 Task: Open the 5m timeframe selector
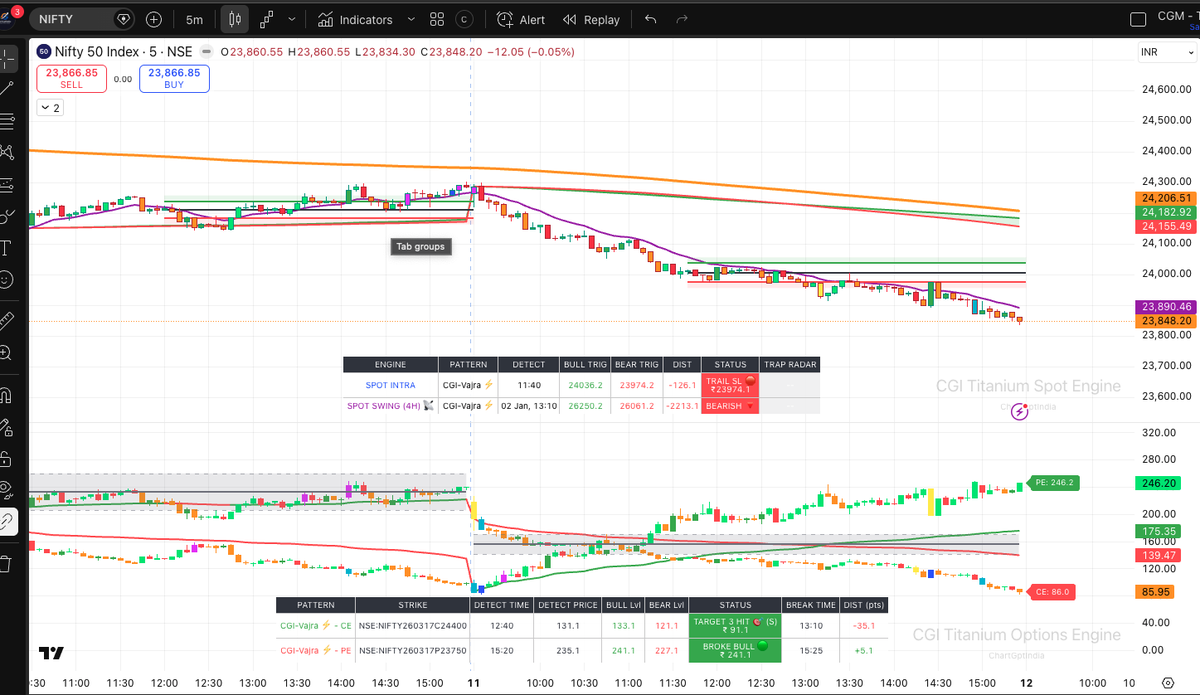[x=194, y=19]
